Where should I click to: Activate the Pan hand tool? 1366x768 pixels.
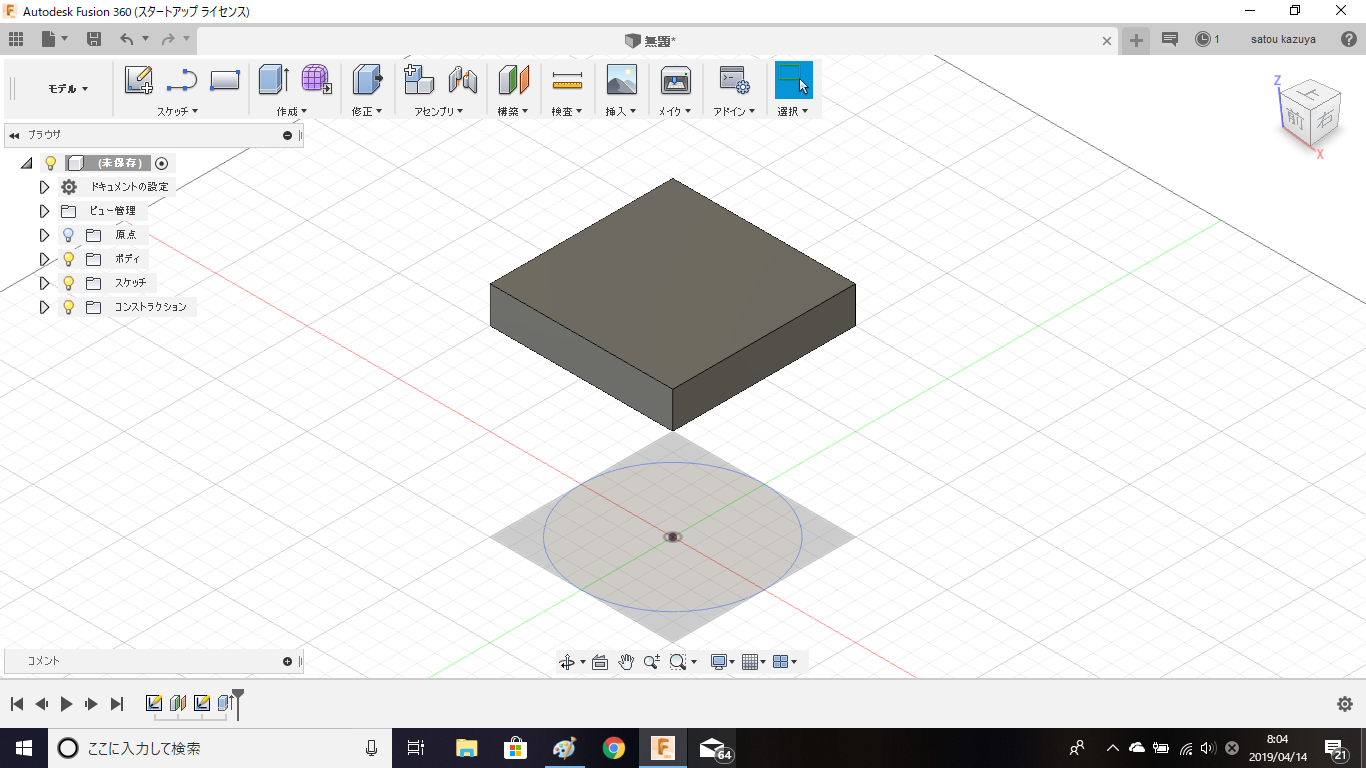(x=626, y=661)
